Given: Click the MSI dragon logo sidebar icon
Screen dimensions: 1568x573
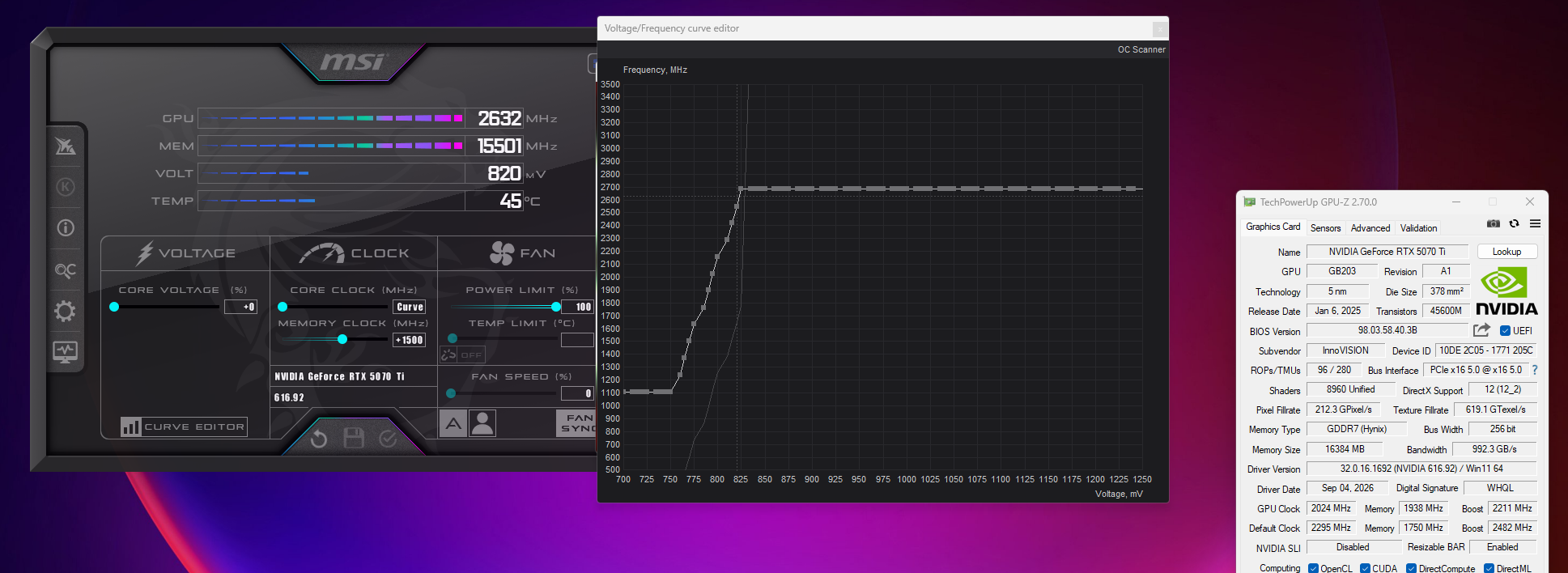Looking at the screenshot, I should (x=66, y=146).
